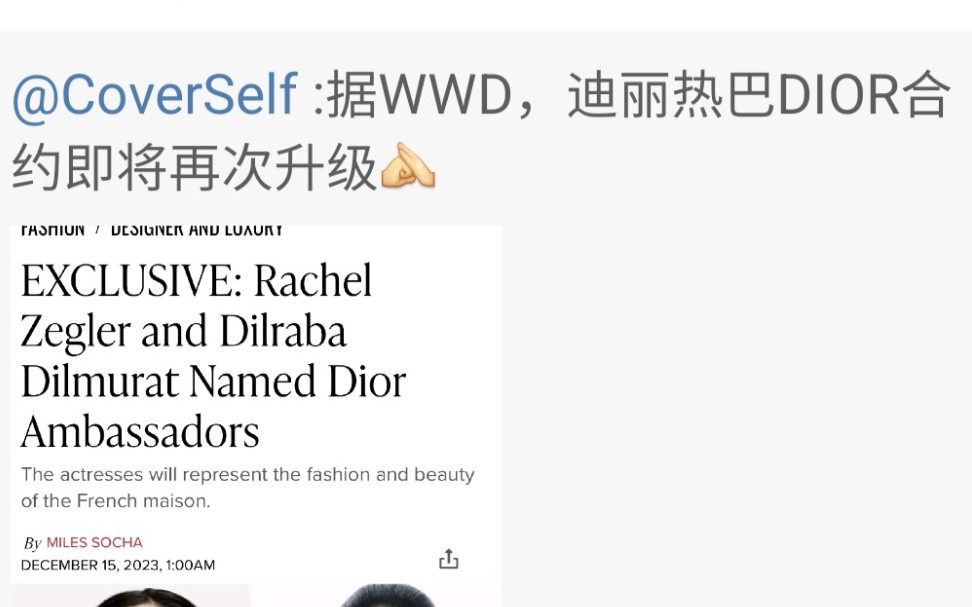Image resolution: width=972 pixels, height=607 pixels.
Task: Open the @CoverSelf user mention
Action: click(x=155, y=95)
